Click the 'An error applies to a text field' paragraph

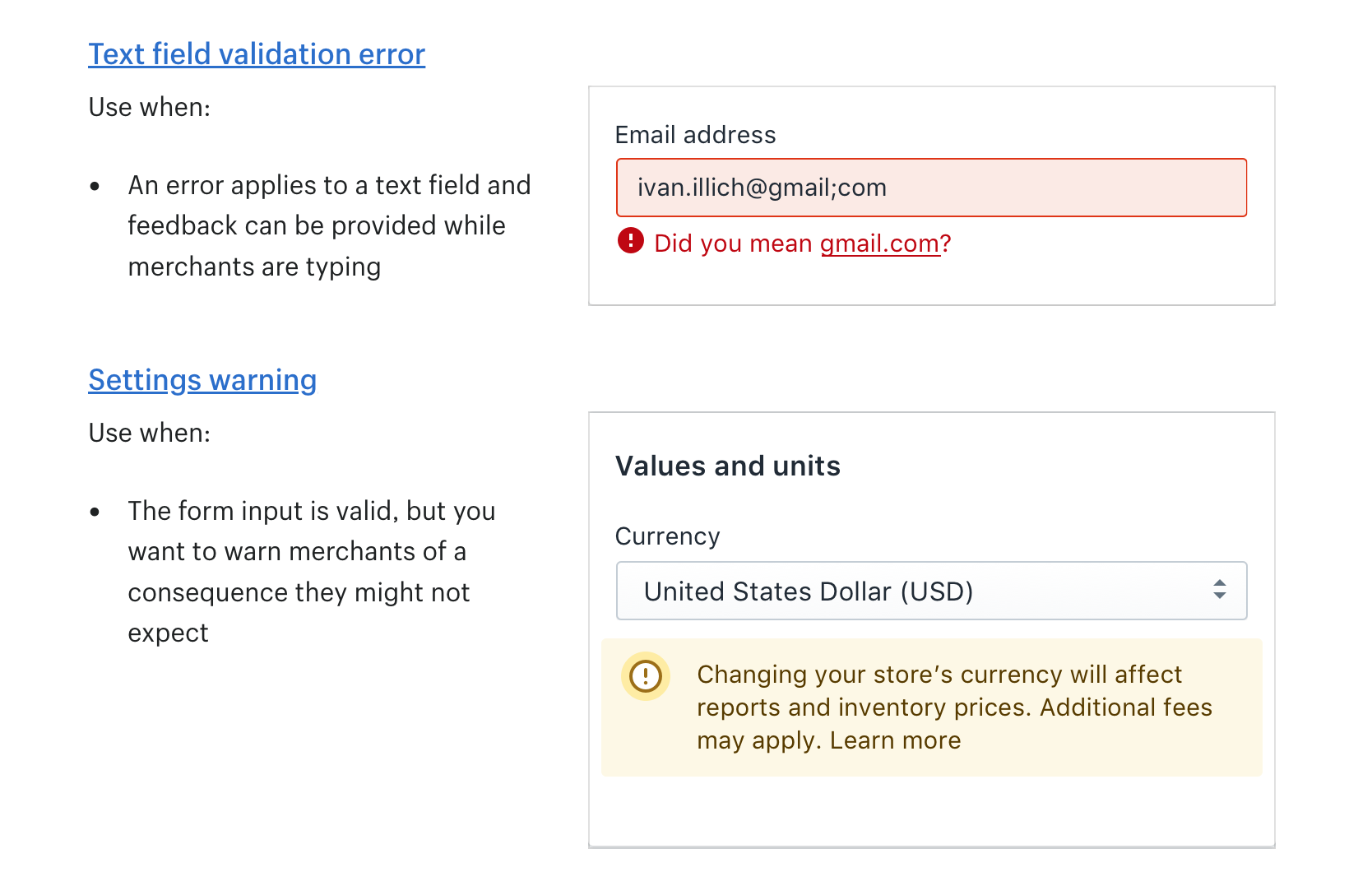coord(329,225)
